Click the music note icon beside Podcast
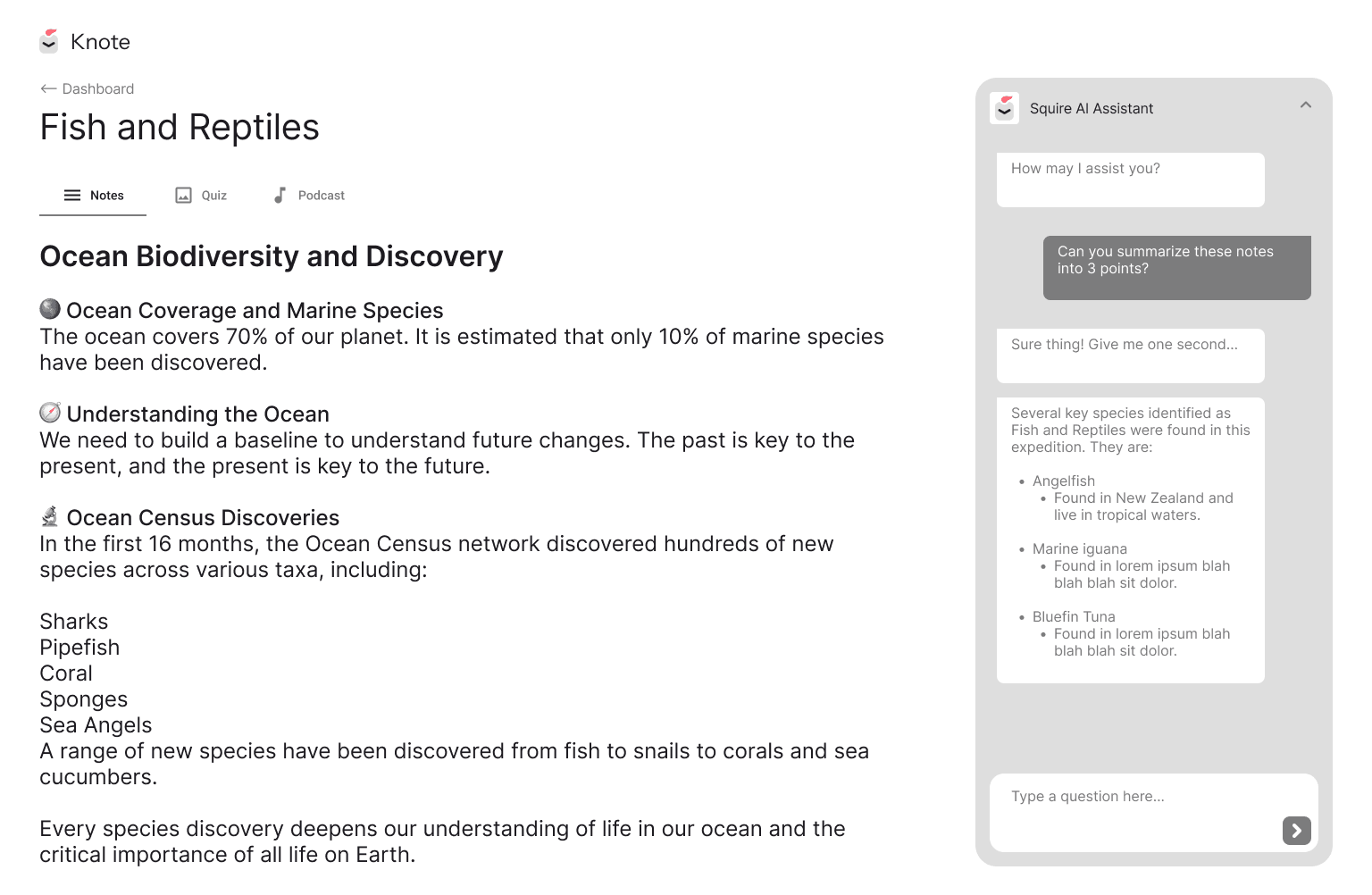The width and height of the screenshot is (1372, 895). (x=280, y=195)
